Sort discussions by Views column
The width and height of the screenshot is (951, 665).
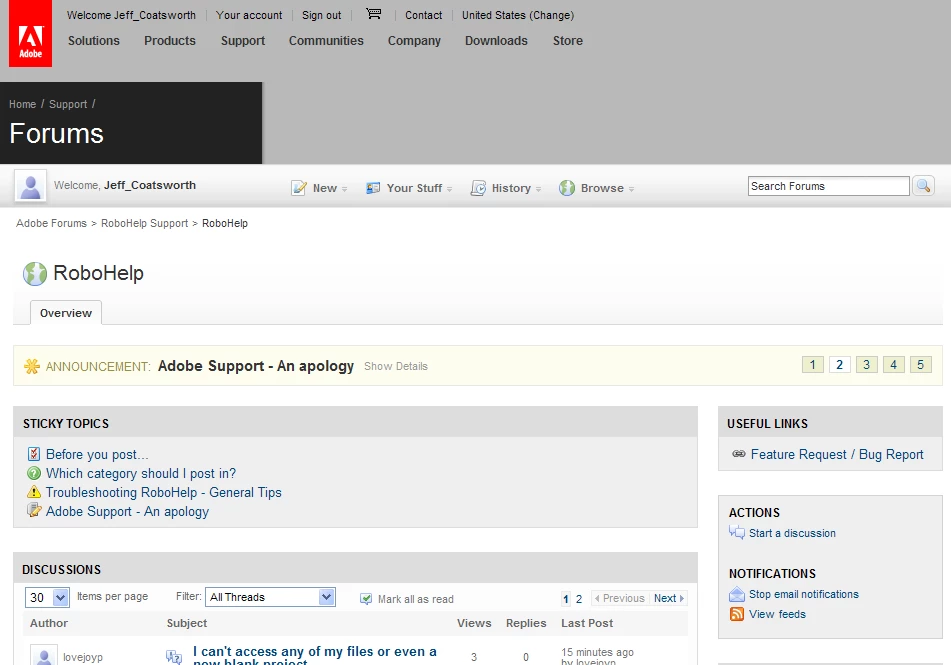(474, 623)
